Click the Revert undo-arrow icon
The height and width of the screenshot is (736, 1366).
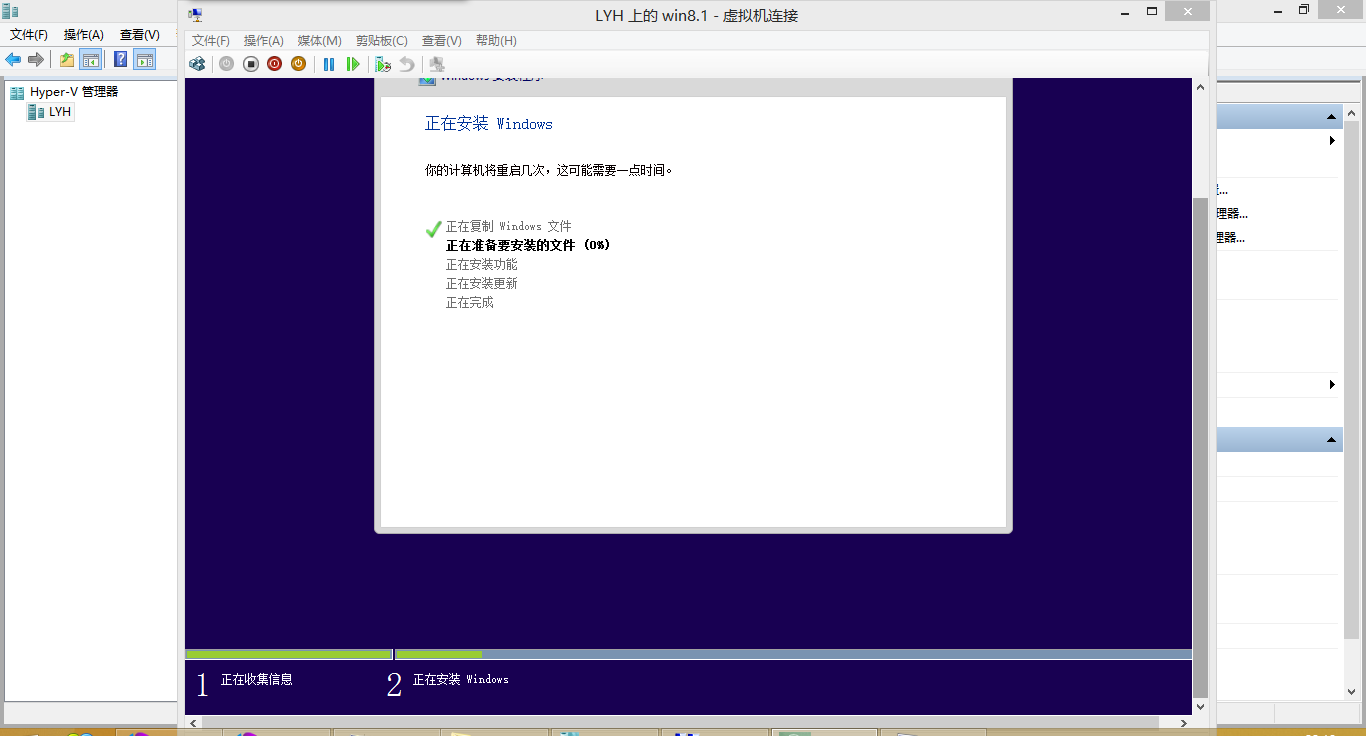pyautogui.click(x=406, y=64)
